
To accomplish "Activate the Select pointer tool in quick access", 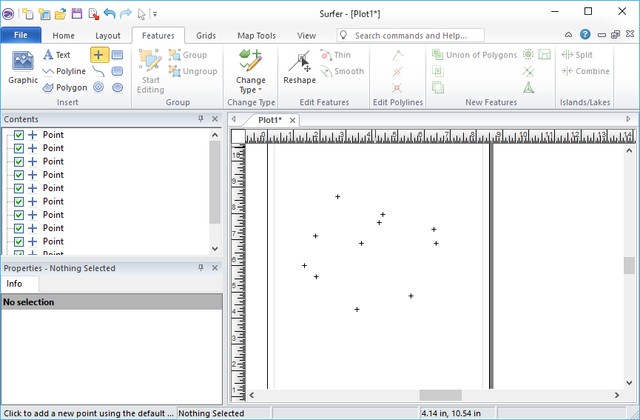I will [x=142, y=14].
